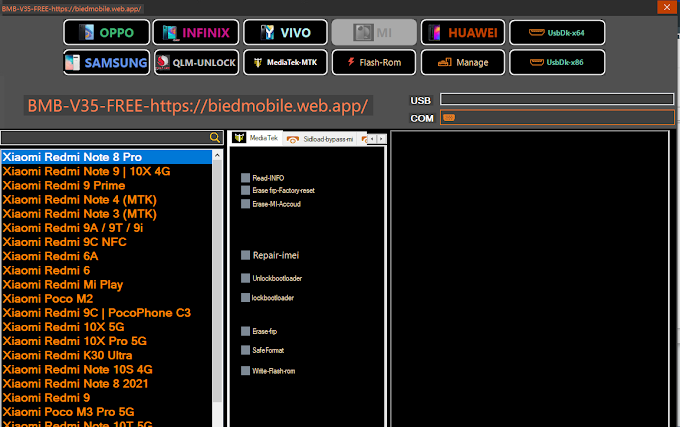
Task: Open the OPPO brand section
Action: [x=107, y=33]
